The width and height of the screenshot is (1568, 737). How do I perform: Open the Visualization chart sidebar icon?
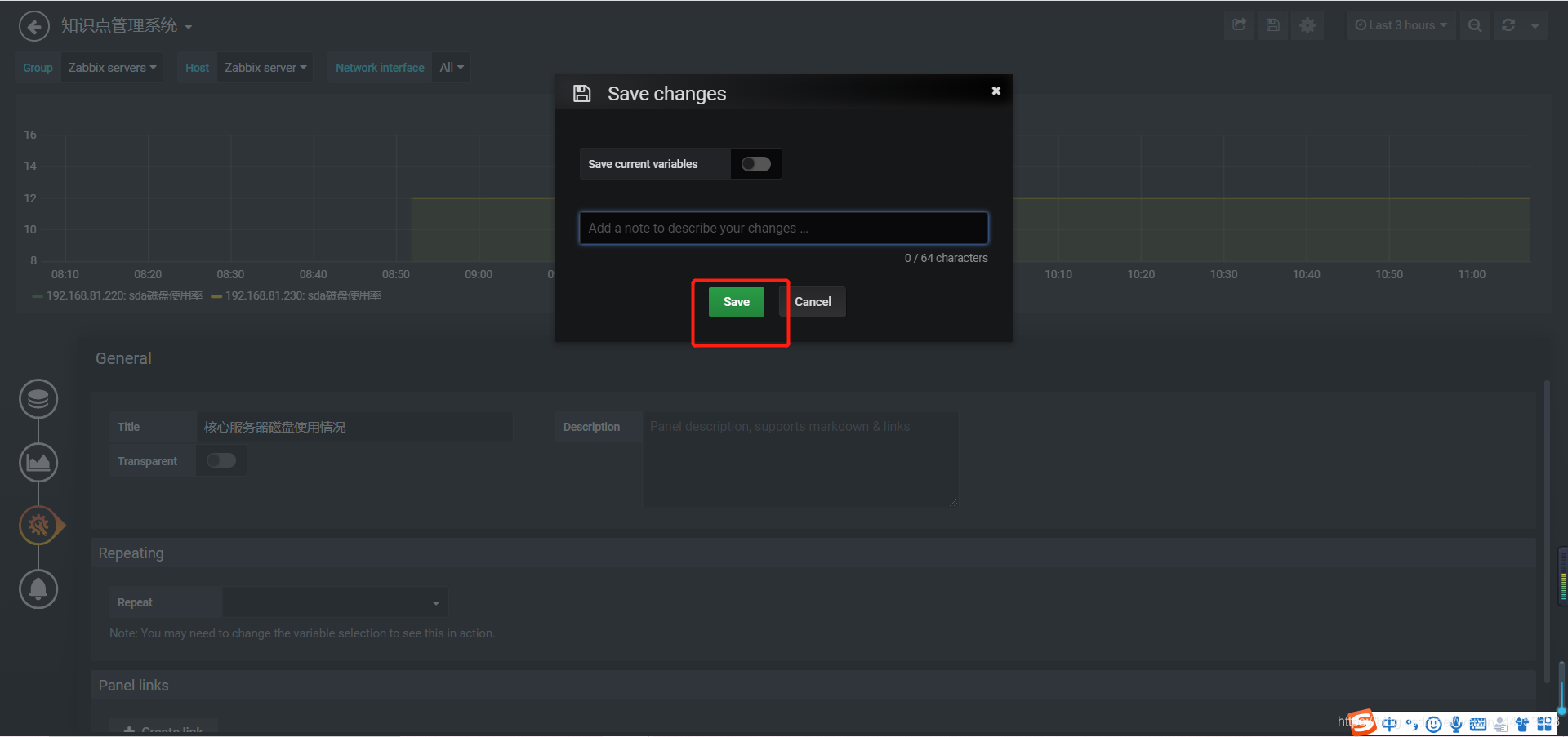click(38, 462)
